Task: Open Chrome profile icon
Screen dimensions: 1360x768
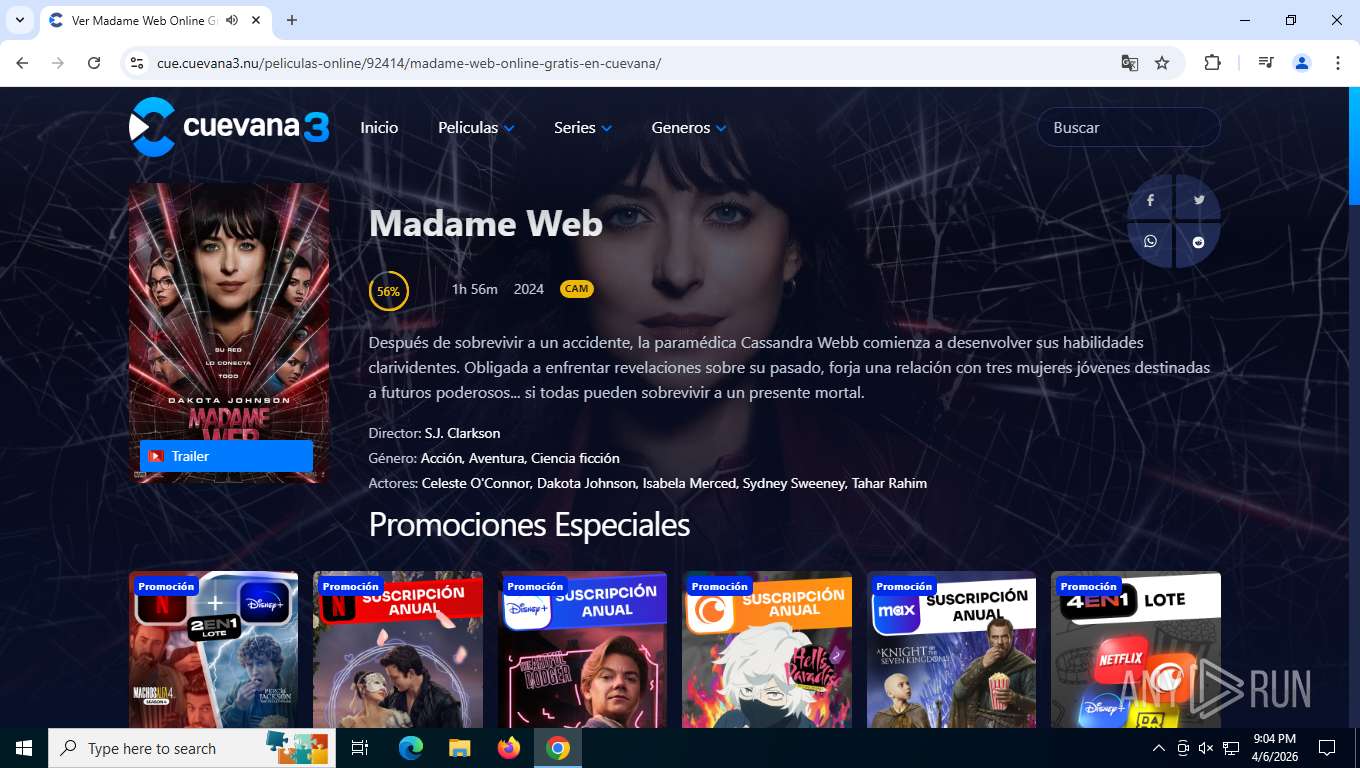Action: click(1302, 63)
